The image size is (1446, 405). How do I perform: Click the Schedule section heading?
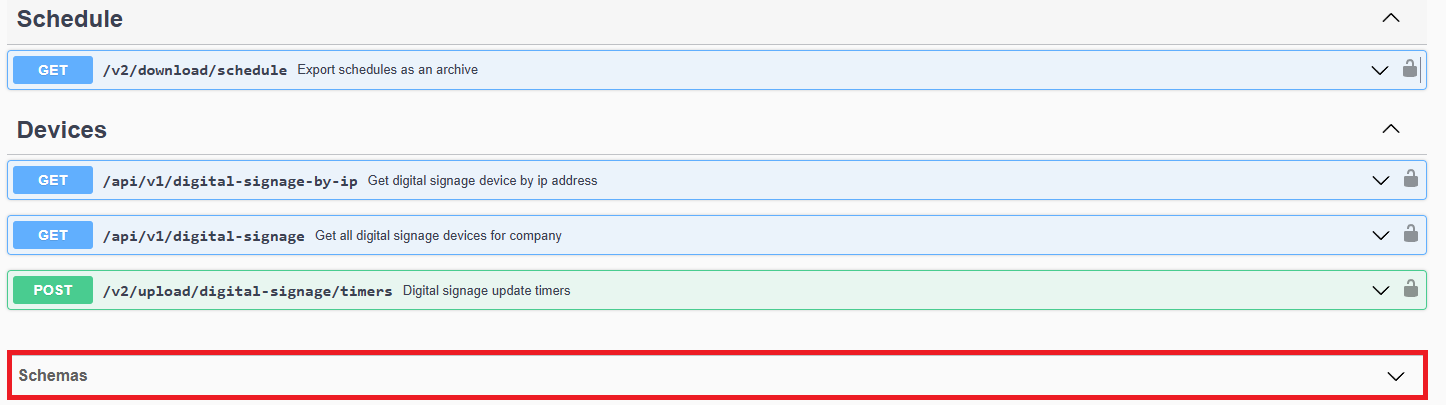[70, 18]
